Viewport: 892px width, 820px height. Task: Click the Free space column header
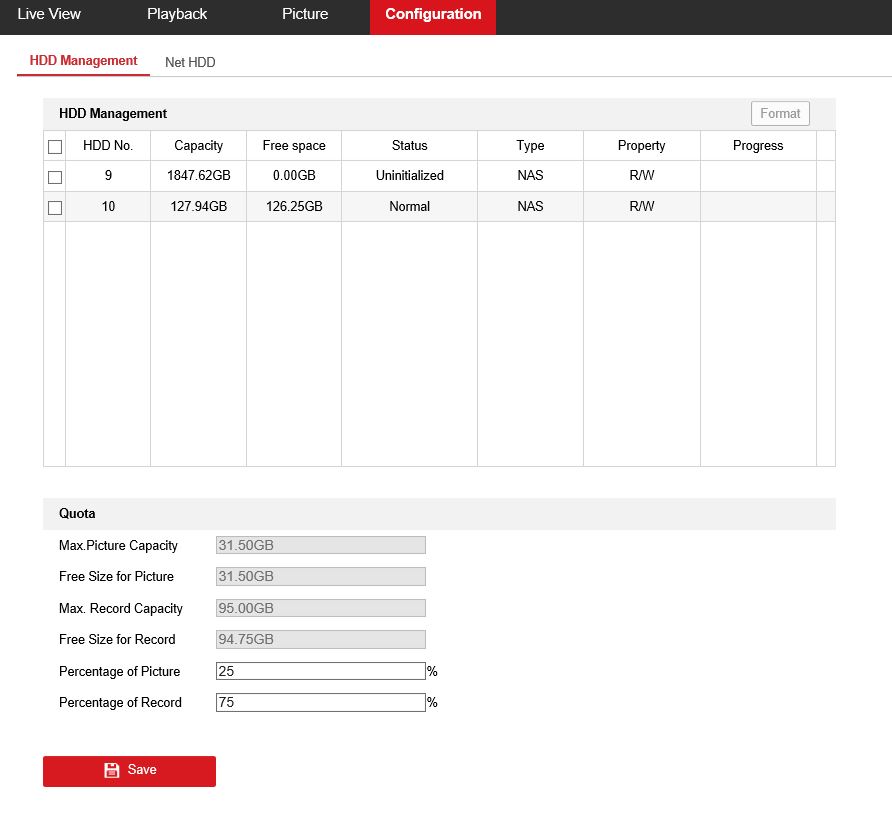294,146
